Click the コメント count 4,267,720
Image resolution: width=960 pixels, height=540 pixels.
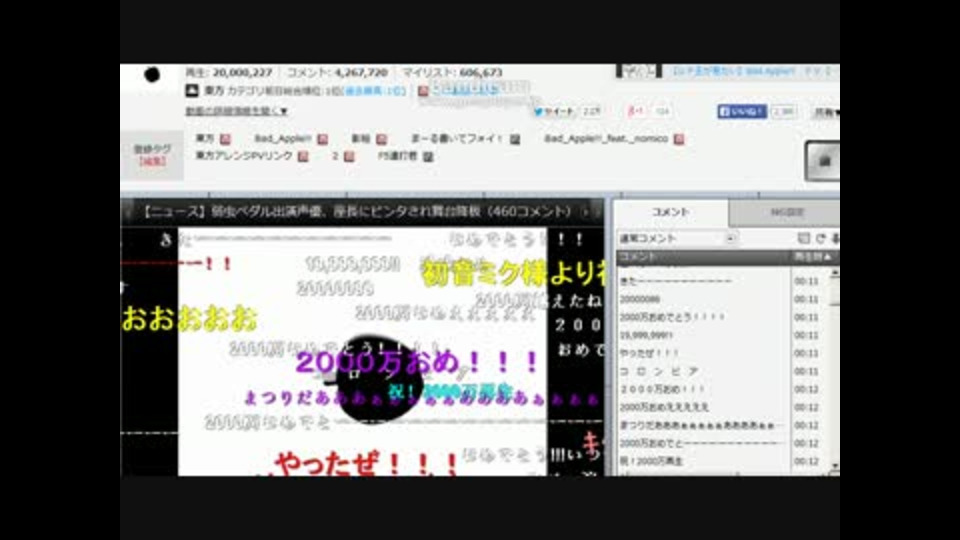tap(361, 72)
